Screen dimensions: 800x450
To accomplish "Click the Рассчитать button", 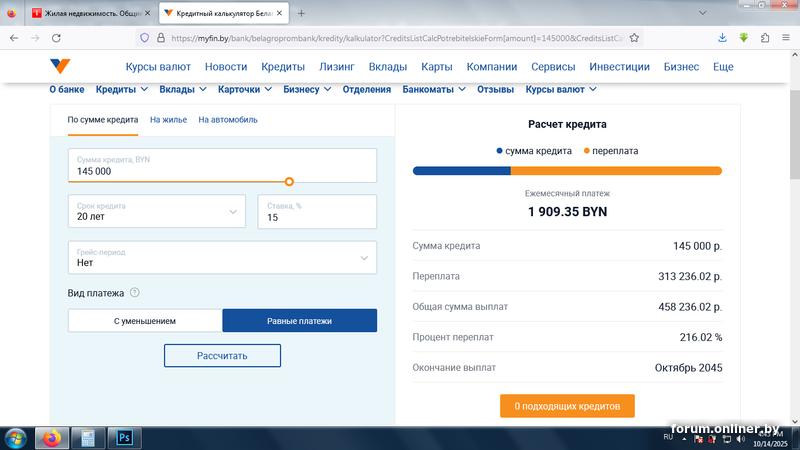I will point(222,356).
